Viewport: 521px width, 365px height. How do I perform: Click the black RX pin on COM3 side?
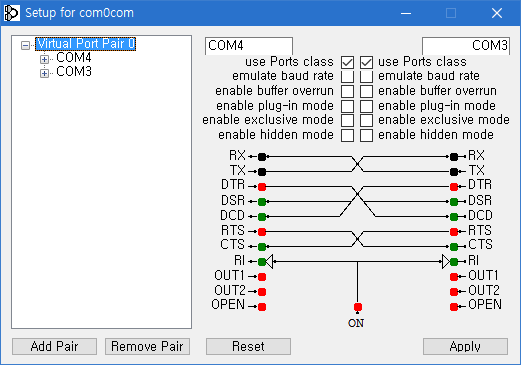tap(454, 156)
